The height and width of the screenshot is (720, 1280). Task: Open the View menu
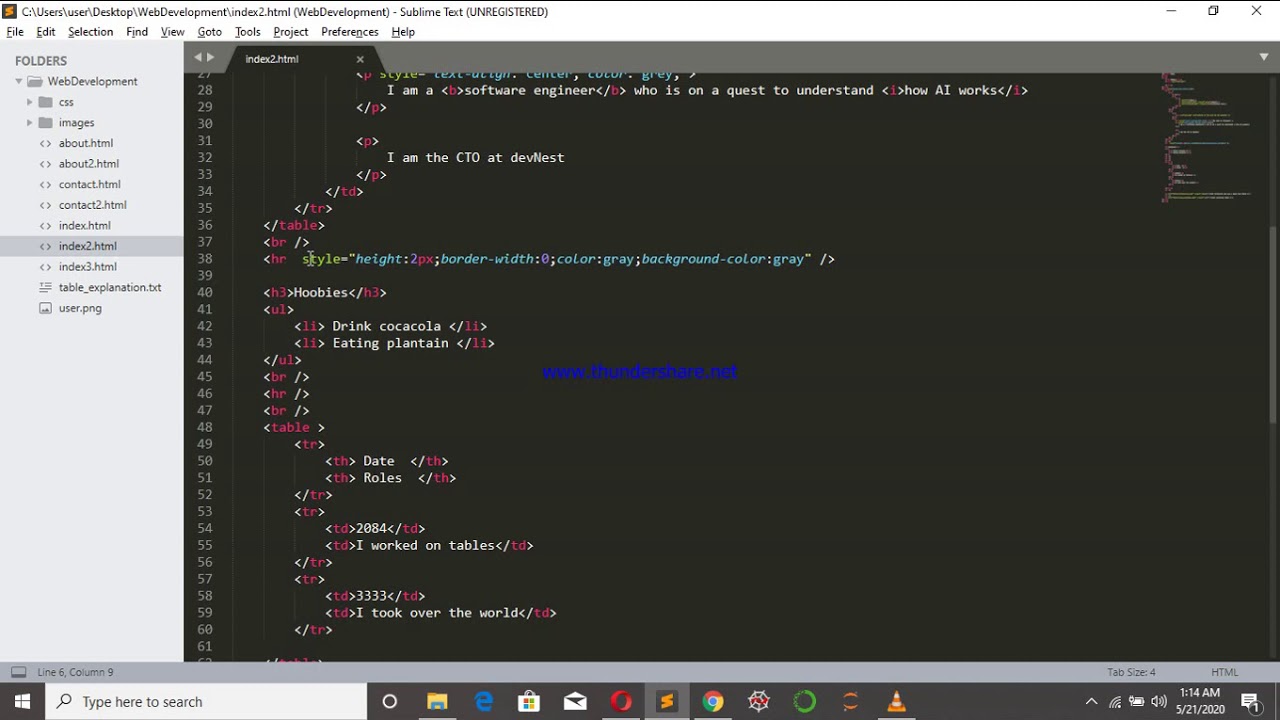(x=172, y=32)
